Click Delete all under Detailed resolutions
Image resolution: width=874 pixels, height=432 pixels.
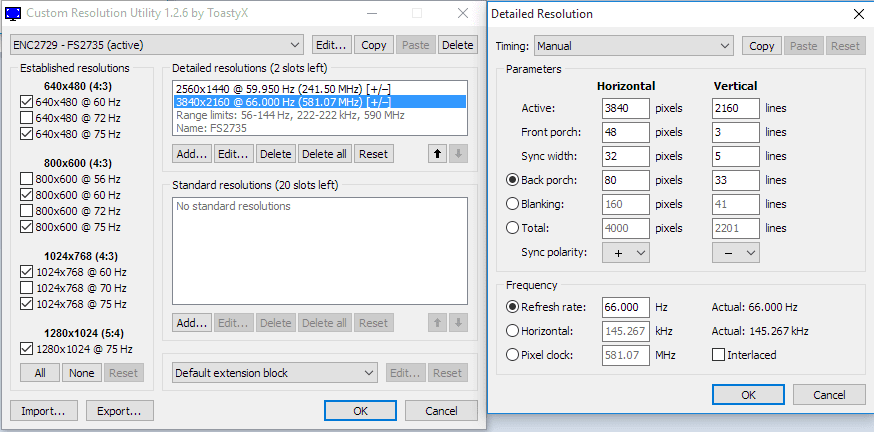(325, 154)
